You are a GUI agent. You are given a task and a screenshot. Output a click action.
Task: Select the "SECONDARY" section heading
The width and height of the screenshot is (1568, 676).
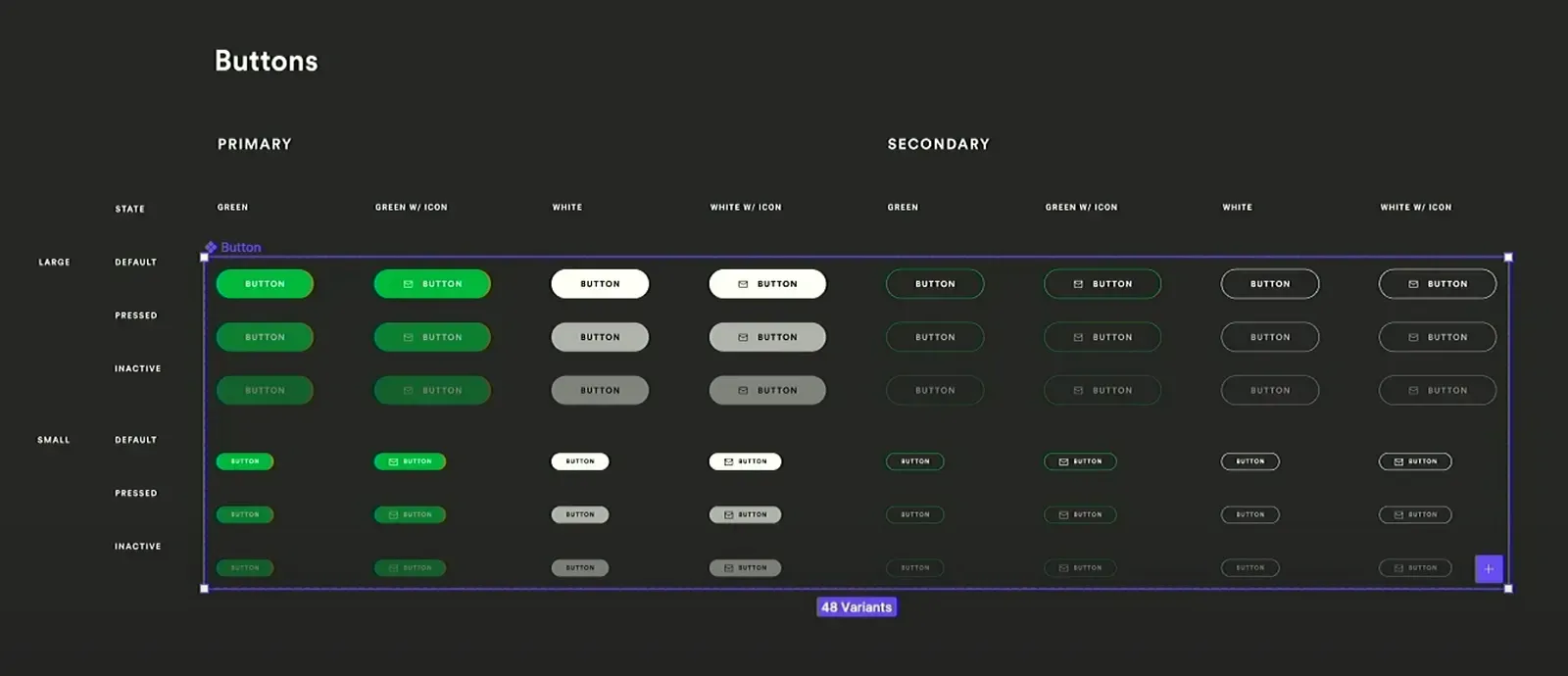coord(939,144)
